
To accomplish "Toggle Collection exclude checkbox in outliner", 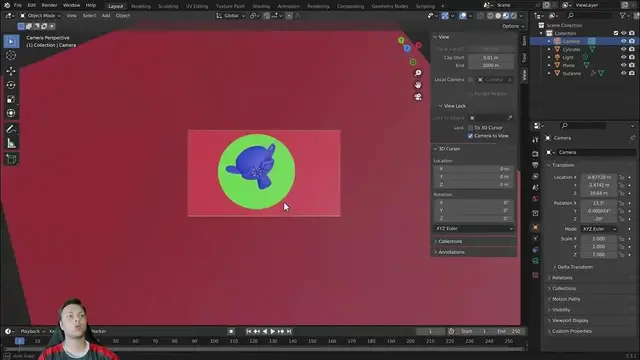I will pos(616,33).
